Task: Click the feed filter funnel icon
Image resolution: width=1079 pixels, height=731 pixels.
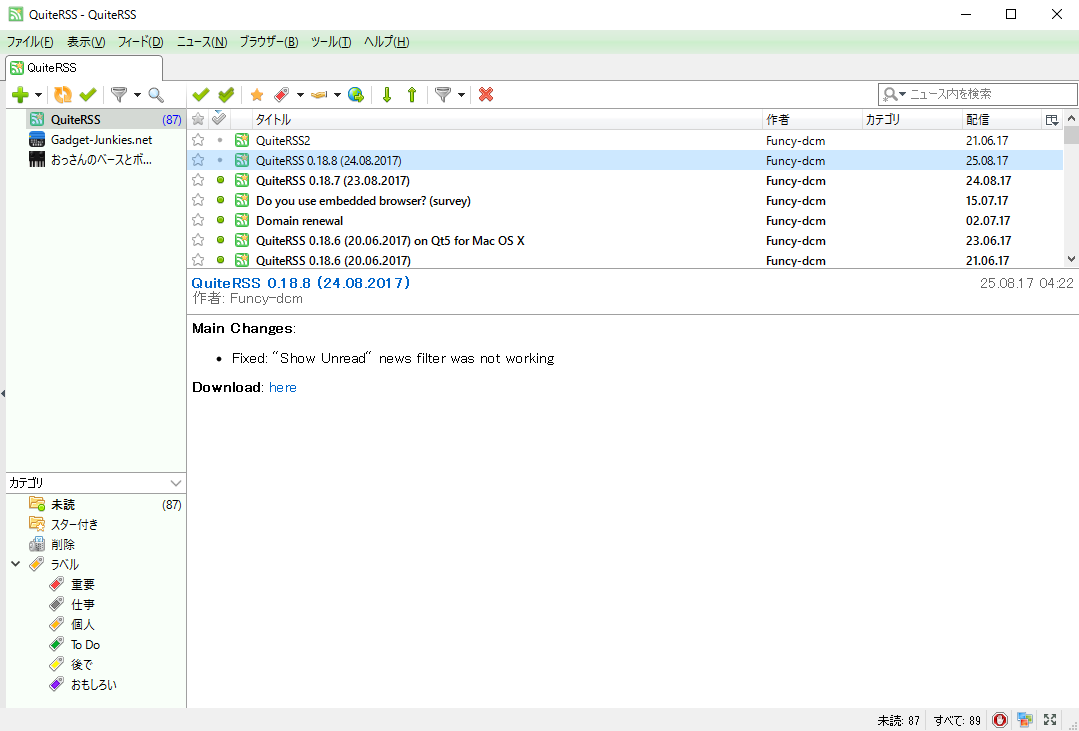Action: point(120,94)
